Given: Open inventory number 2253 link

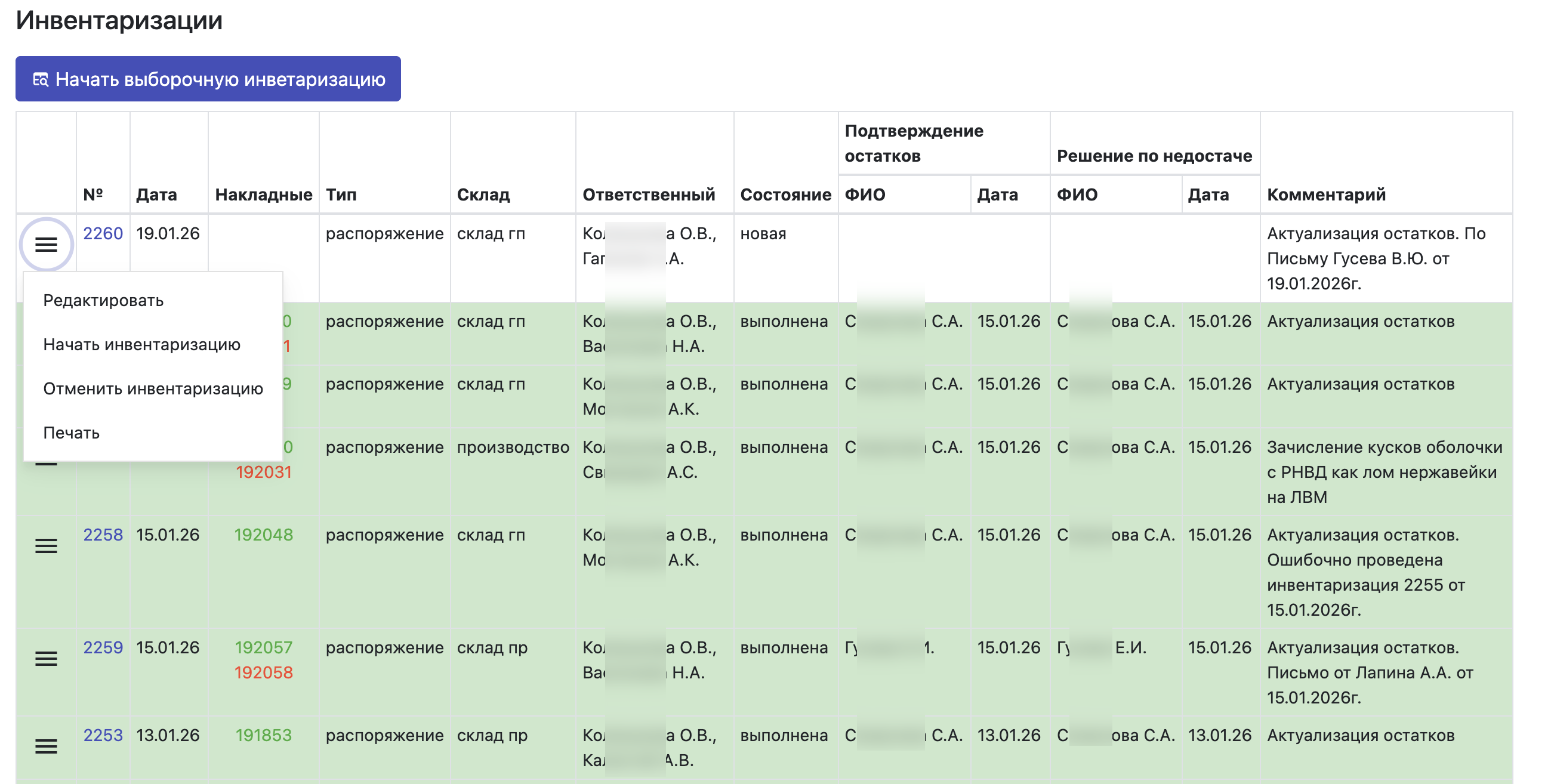Looking at the screenshot, I should (103, 734).
